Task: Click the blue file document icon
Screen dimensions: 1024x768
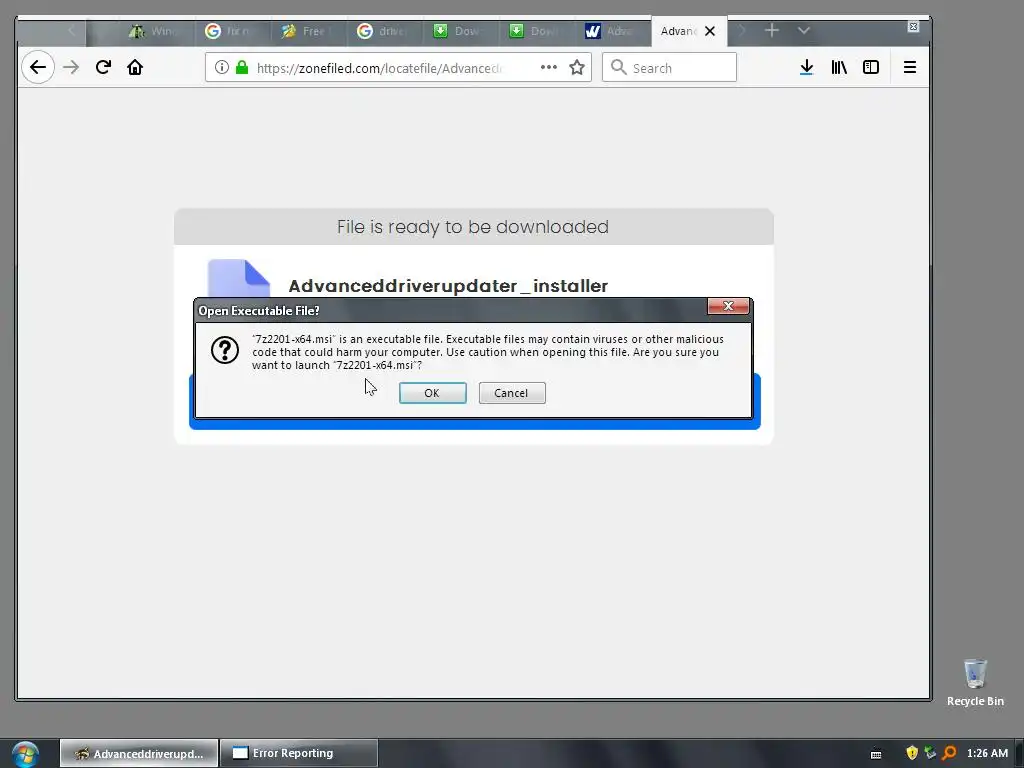Action: tap(238, 278)
